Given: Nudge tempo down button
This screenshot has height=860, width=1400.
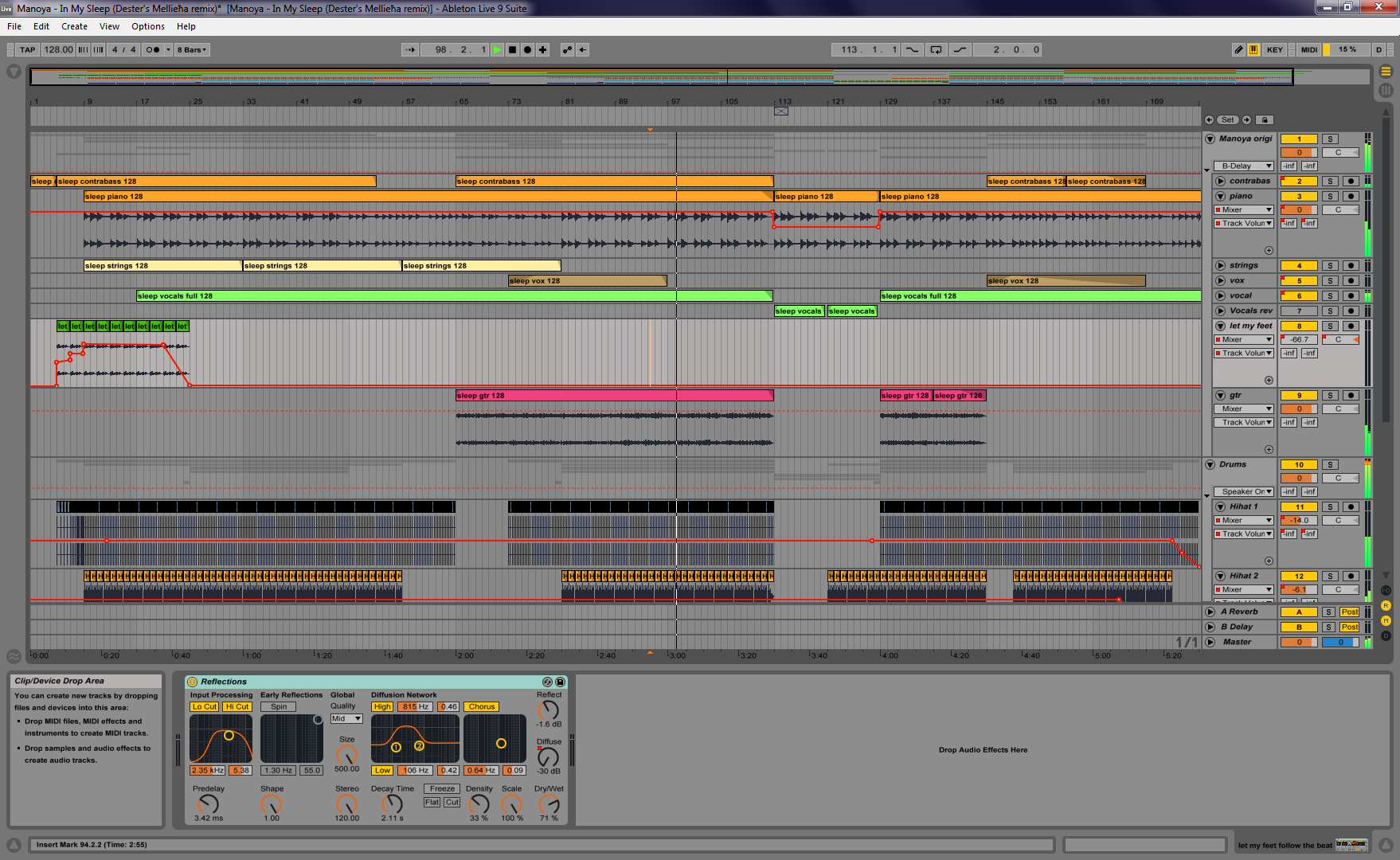Looking at the screenshot, I should coord(83,49).
